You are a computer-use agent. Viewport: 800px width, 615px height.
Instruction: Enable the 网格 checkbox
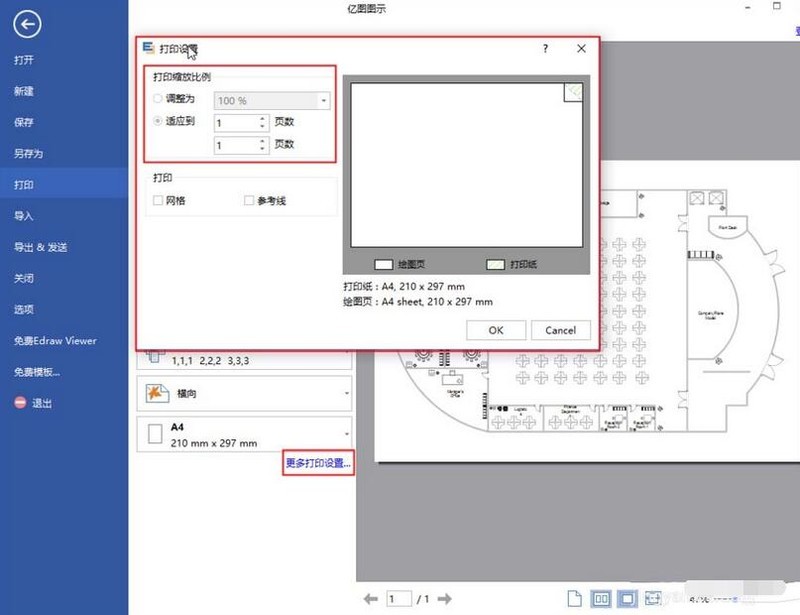(x=158, y=200)
